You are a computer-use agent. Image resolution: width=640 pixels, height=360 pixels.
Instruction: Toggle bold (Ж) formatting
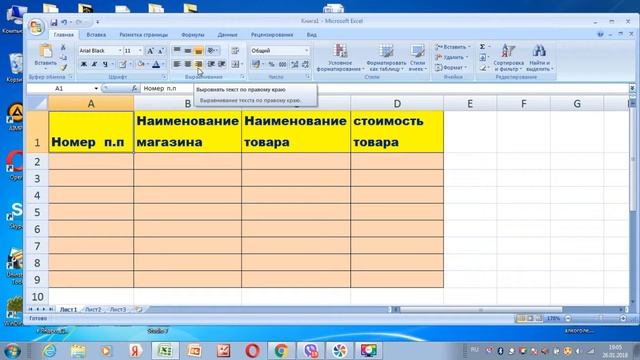pyautogui.click(x=84, y=64)
